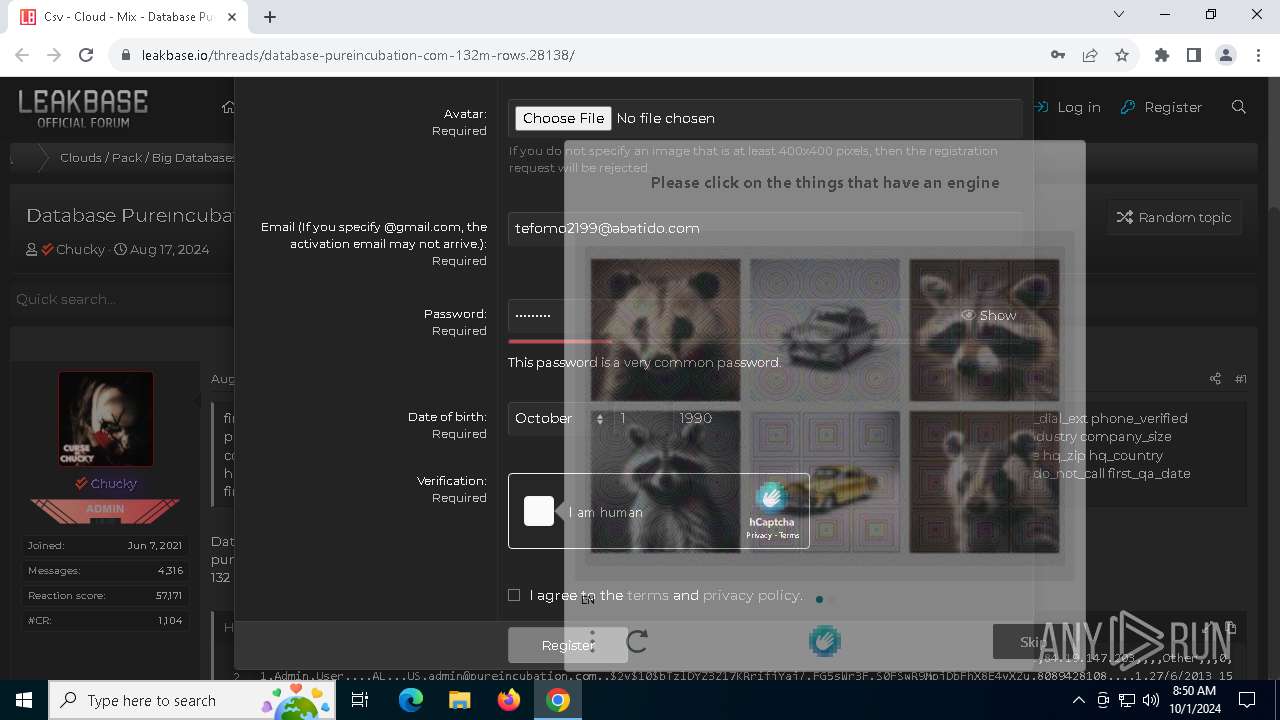Click the email input field
The image size is (1280, 720).
tap(765, 228)
